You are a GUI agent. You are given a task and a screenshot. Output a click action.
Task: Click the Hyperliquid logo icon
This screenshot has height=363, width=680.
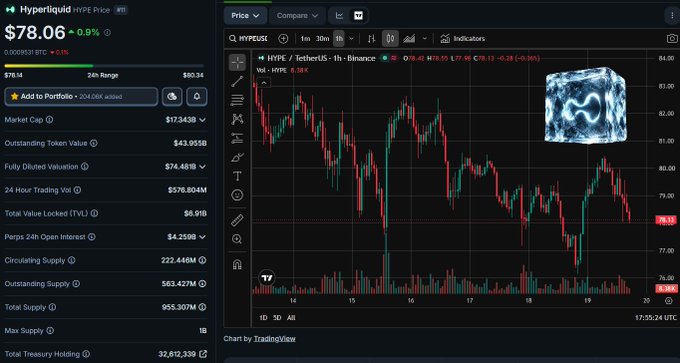[10, 10]
